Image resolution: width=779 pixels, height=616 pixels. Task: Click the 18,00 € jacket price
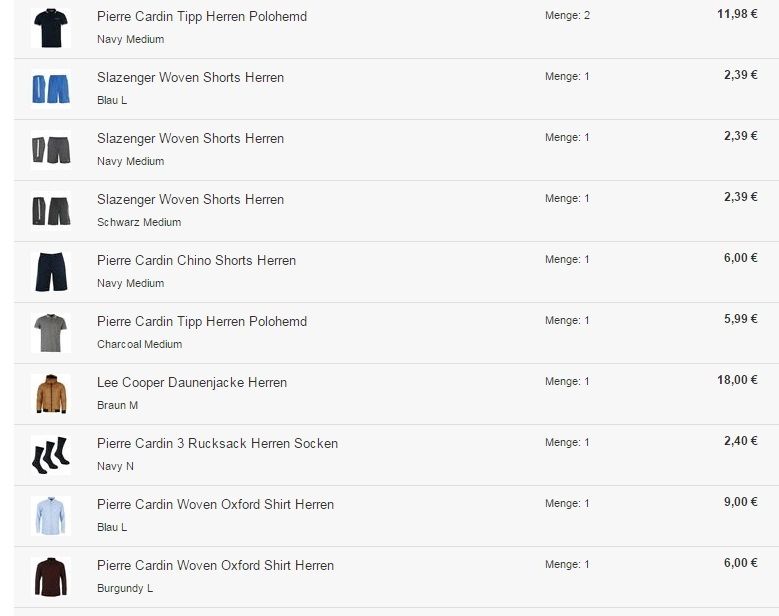coord(738,380)
